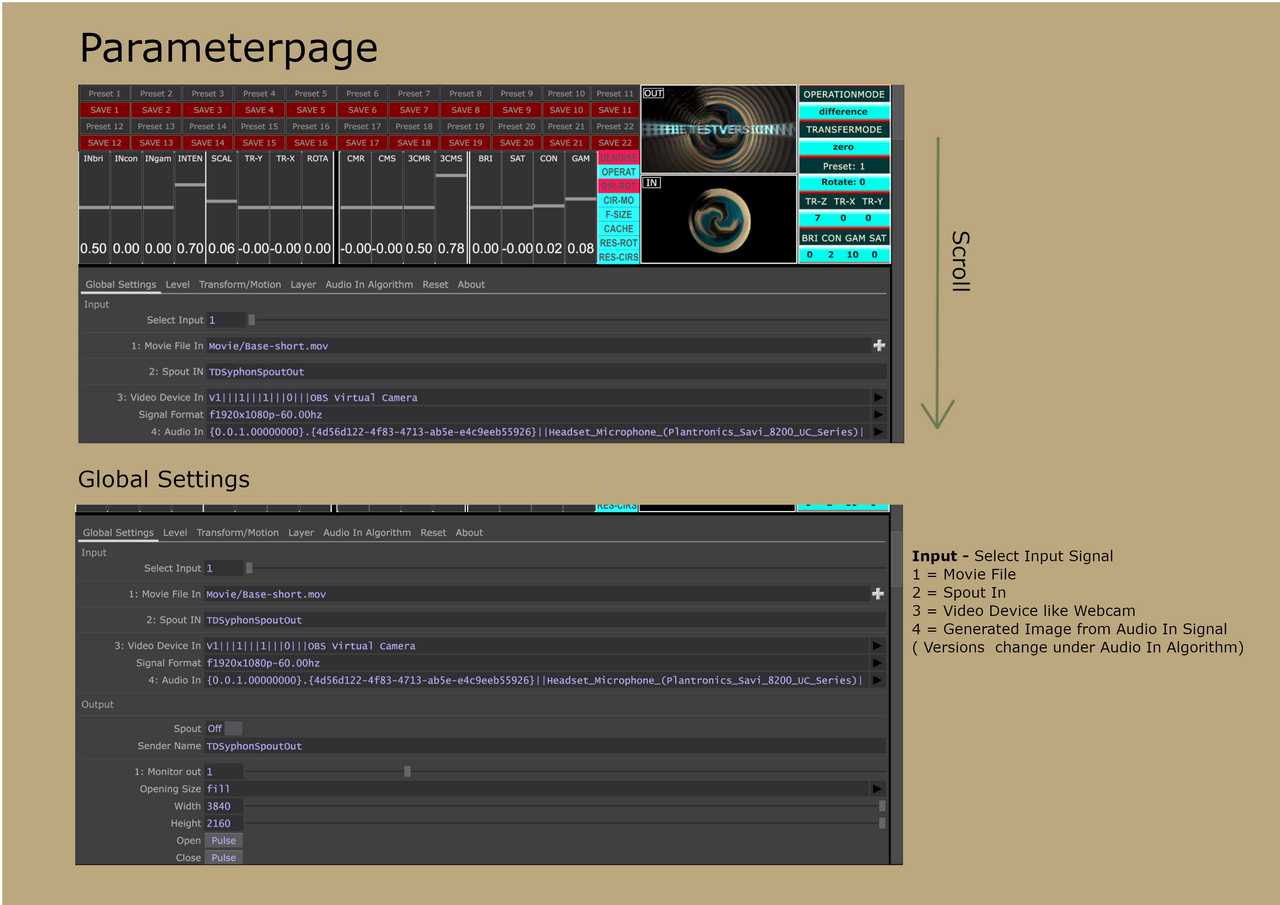Click the 'Rotate: 0' readout
The image size is (1280, 905).
pyautogui.click(x=844, y=182)
